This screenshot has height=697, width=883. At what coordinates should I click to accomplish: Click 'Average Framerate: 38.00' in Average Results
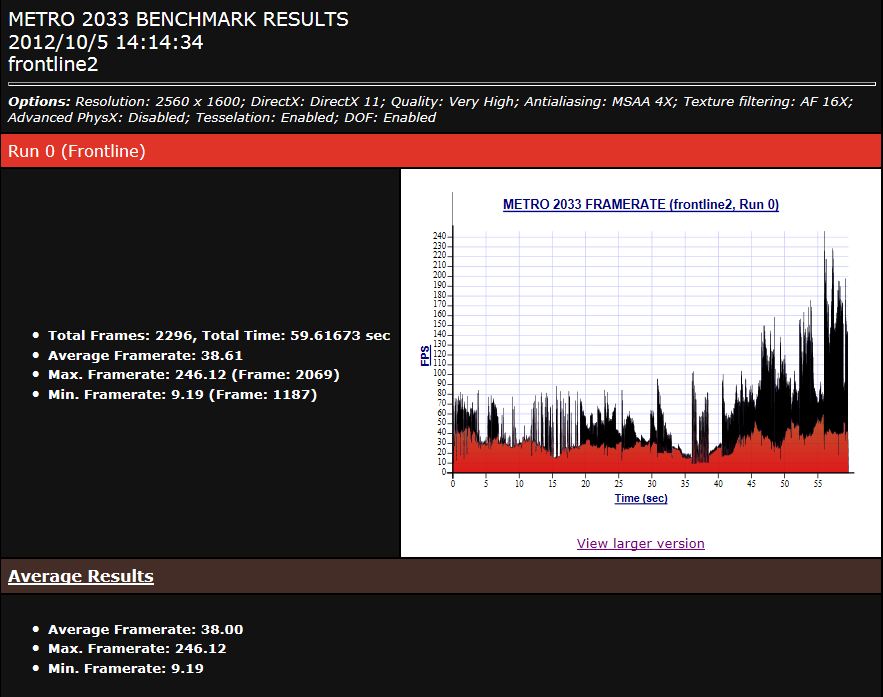(145, 629)
